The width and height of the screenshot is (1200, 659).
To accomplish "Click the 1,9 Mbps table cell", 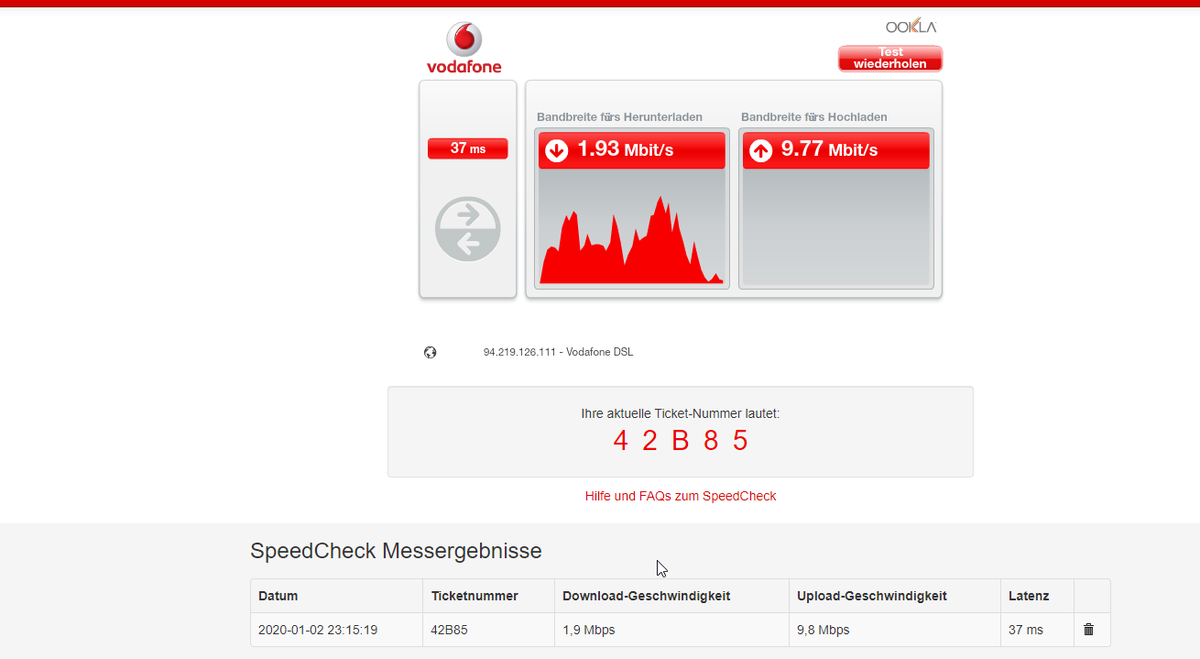I will pos(672,630).
